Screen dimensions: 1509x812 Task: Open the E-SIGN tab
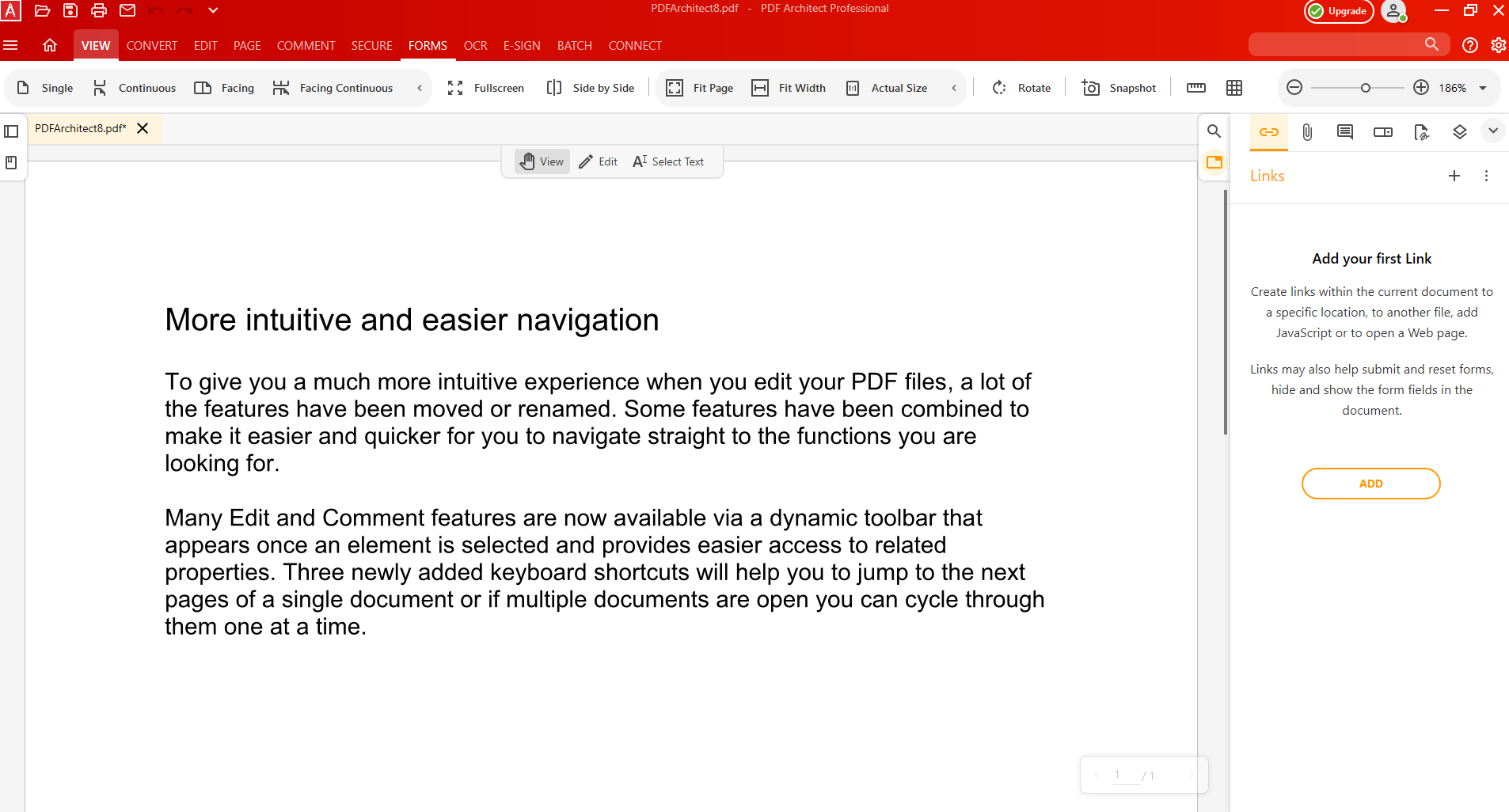[522, 45]
